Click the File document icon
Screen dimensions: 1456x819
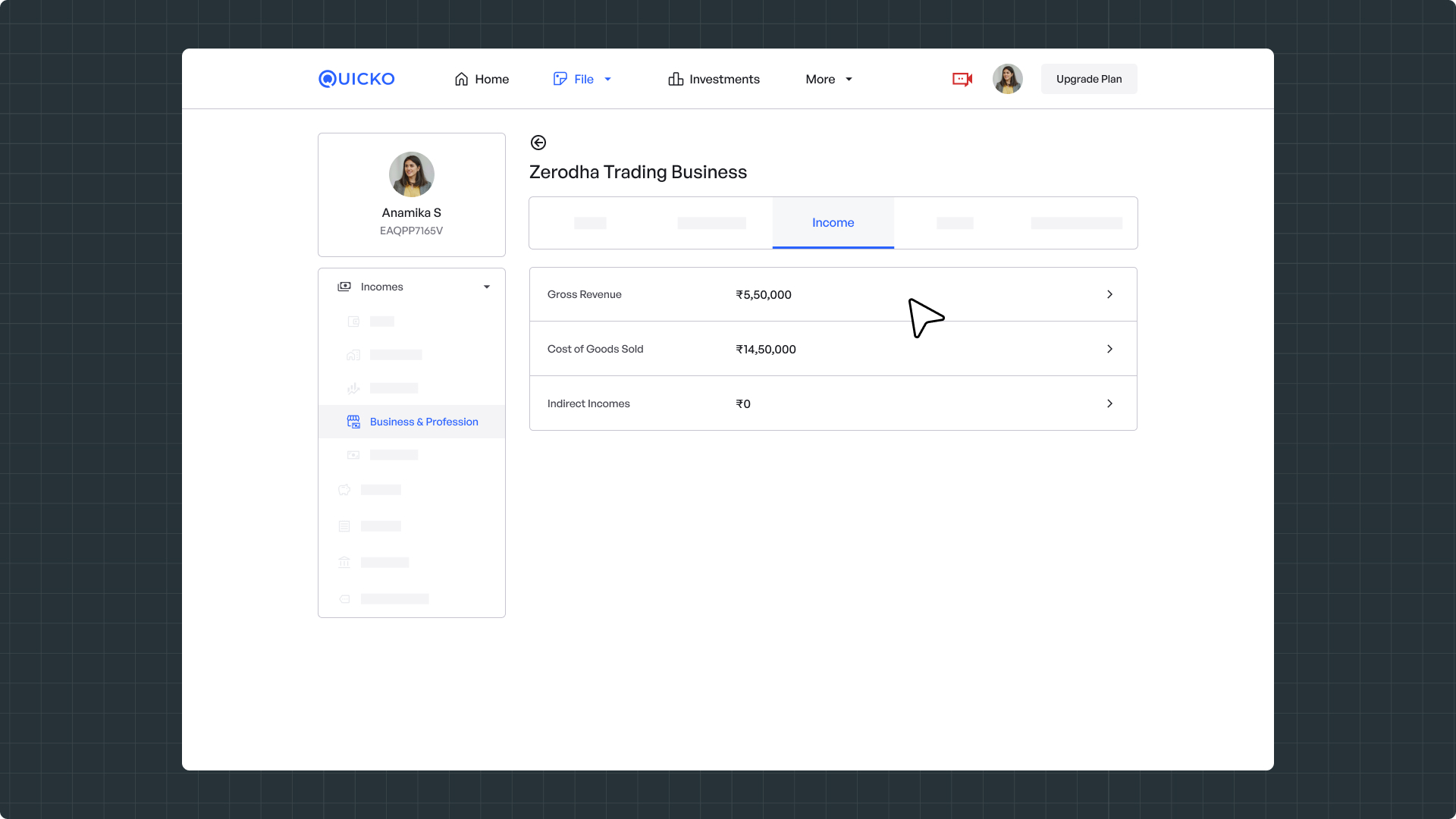tap(560, 79)
